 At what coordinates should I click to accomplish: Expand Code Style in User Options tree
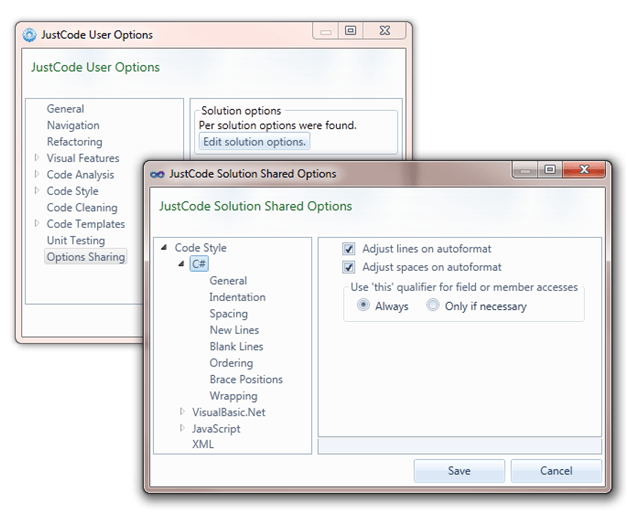click(37, 191)
